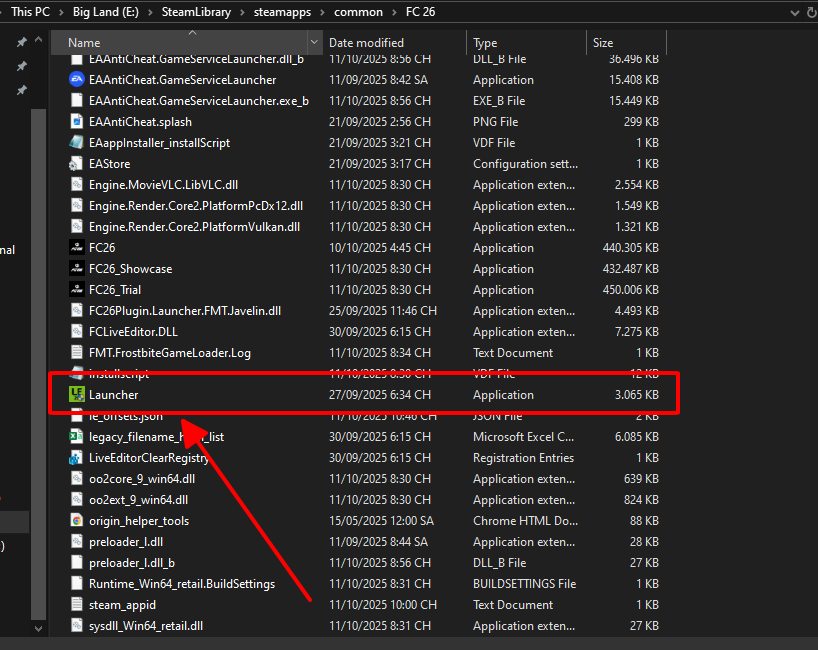Select the EAAntiCheat.splash PNG image icon
Viewport: 818px width, 650px height.
click(x=76, y=122)
